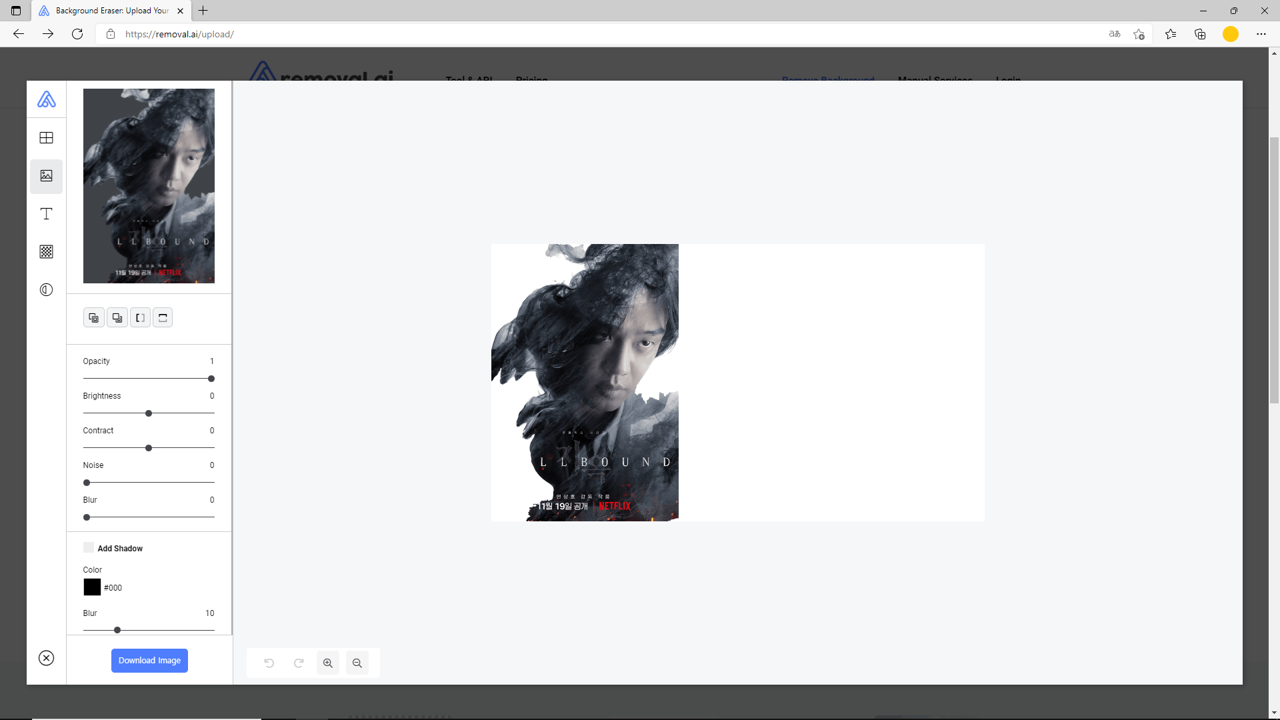Click the 'Brightness' label
The image size is (1280, 720).
[x=102, y=396]
